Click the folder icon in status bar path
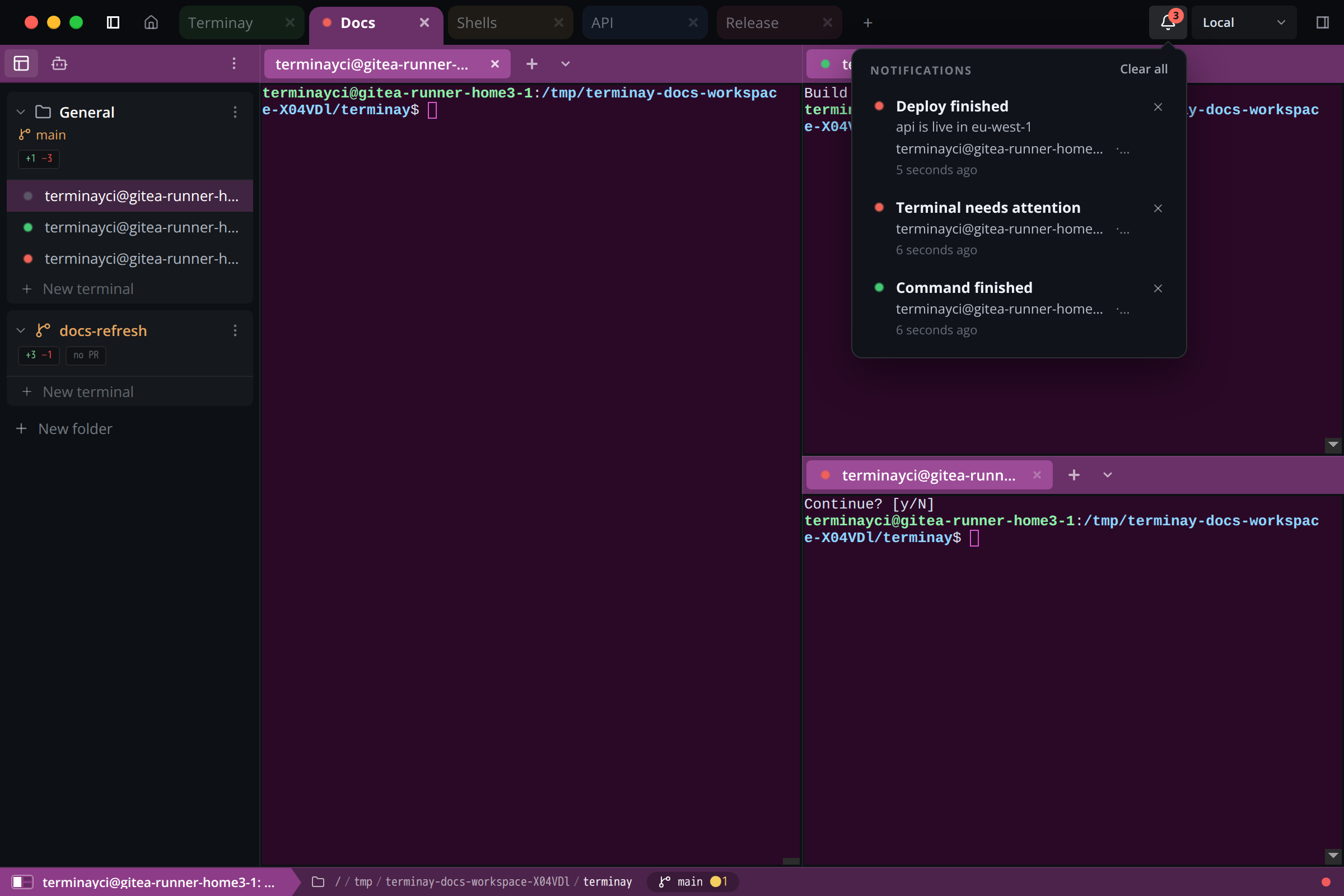The image size is (1344, 896). point(318,881)
